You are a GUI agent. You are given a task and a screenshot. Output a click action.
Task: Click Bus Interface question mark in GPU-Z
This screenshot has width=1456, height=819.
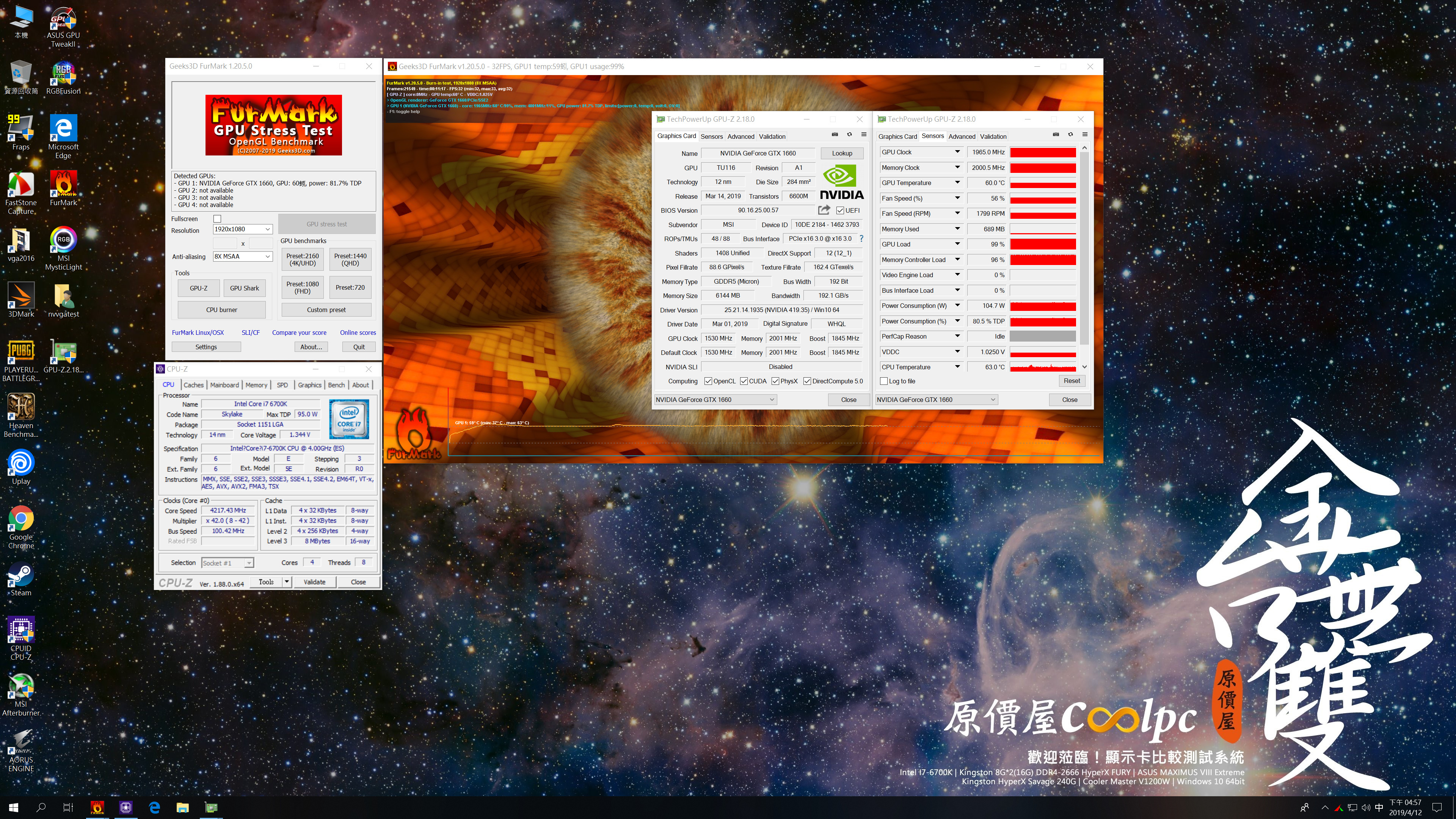click(x=861, y=238)
